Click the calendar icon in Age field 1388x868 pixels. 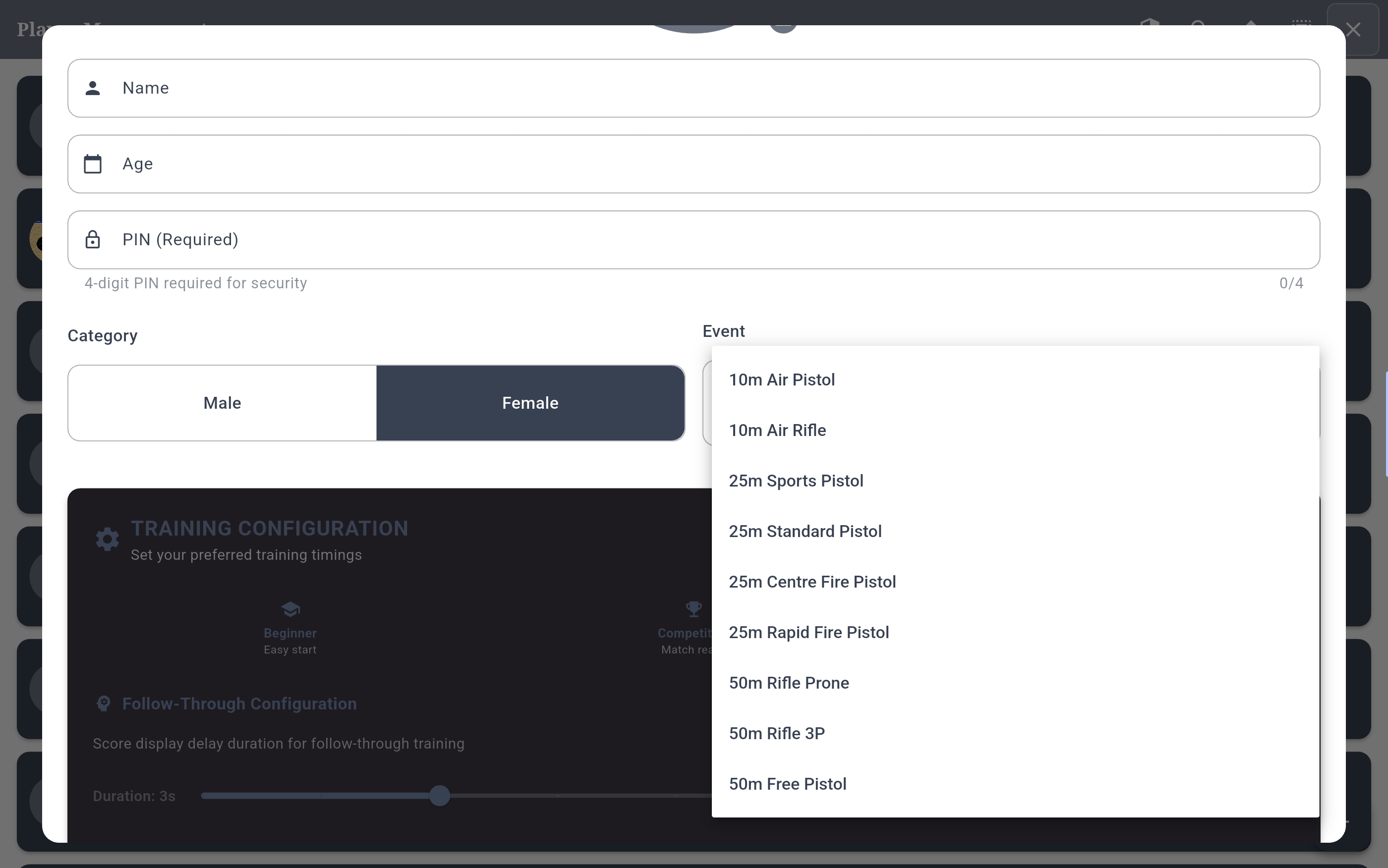point(93,163)
